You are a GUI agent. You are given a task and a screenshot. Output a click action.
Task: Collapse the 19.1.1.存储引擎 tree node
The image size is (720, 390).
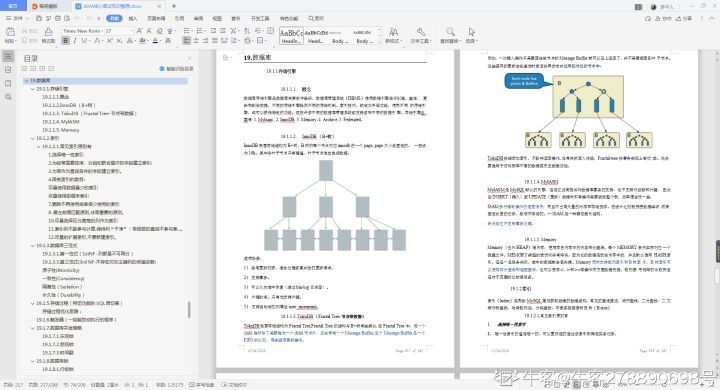pos(33,89)
